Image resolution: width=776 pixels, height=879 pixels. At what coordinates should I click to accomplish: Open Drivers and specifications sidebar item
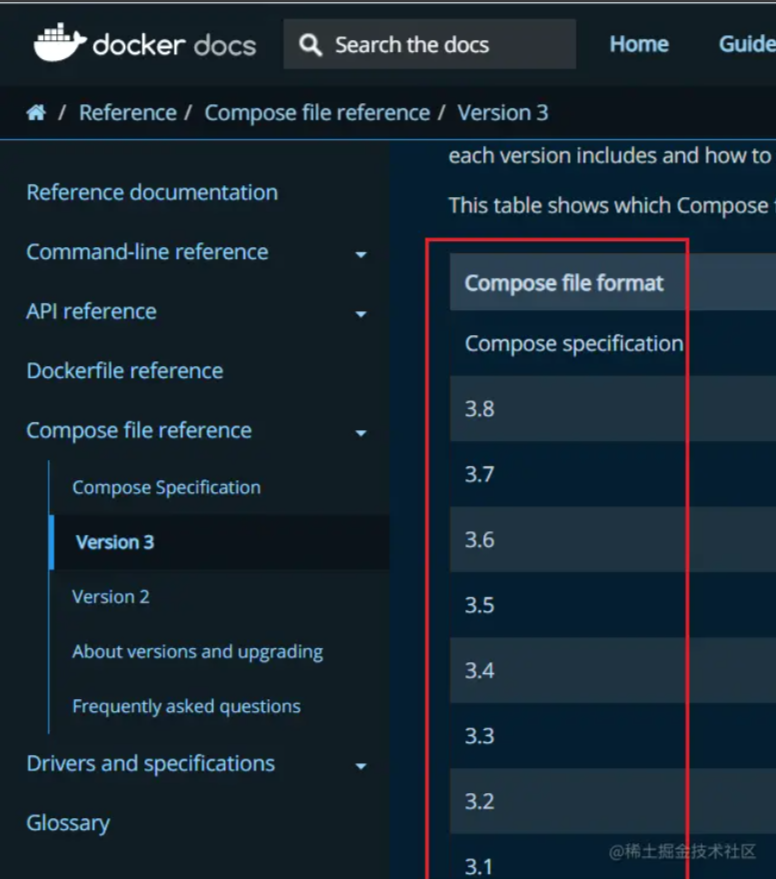[x=151, y=764]
